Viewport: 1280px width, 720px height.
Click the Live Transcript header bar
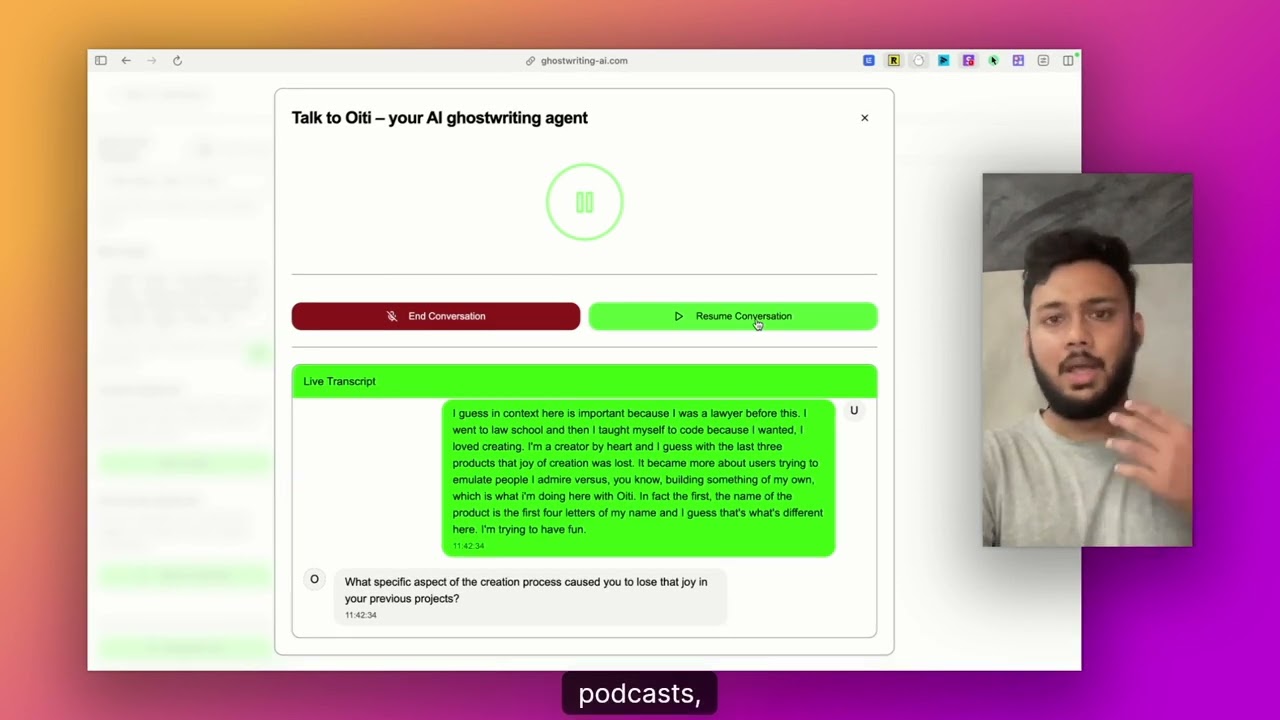[585, 381]
